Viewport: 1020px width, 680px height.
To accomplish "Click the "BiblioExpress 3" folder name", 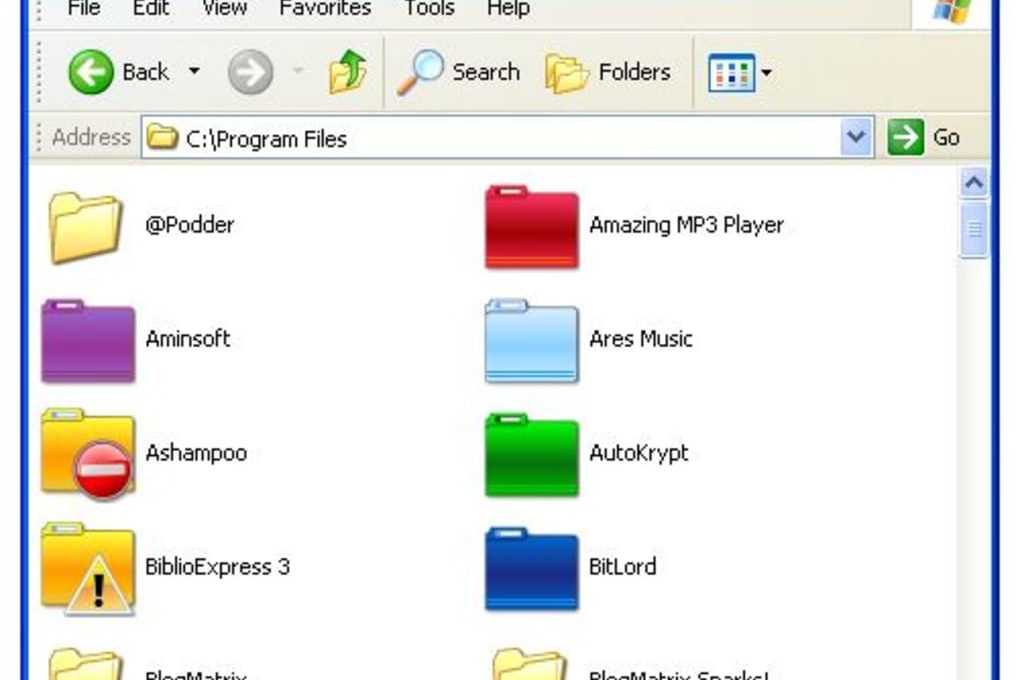I will (217, 567).
